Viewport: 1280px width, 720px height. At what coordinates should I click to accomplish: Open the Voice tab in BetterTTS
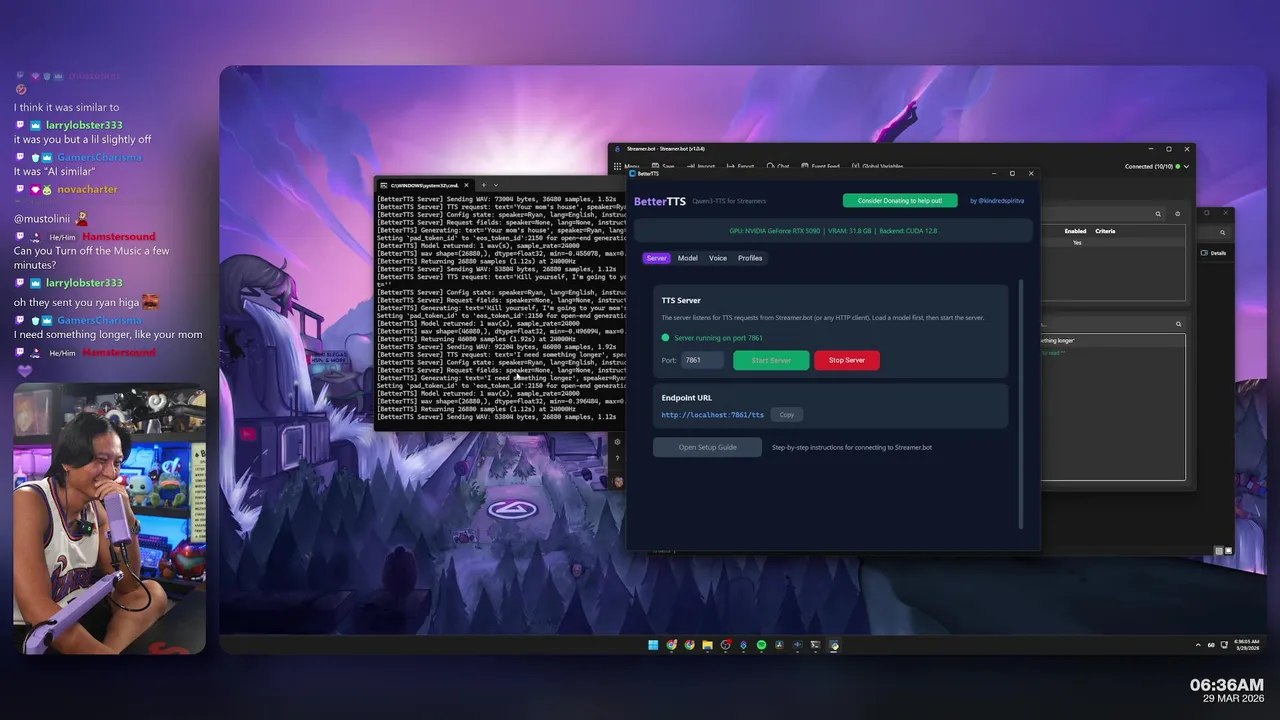click(x=718, y=258)
